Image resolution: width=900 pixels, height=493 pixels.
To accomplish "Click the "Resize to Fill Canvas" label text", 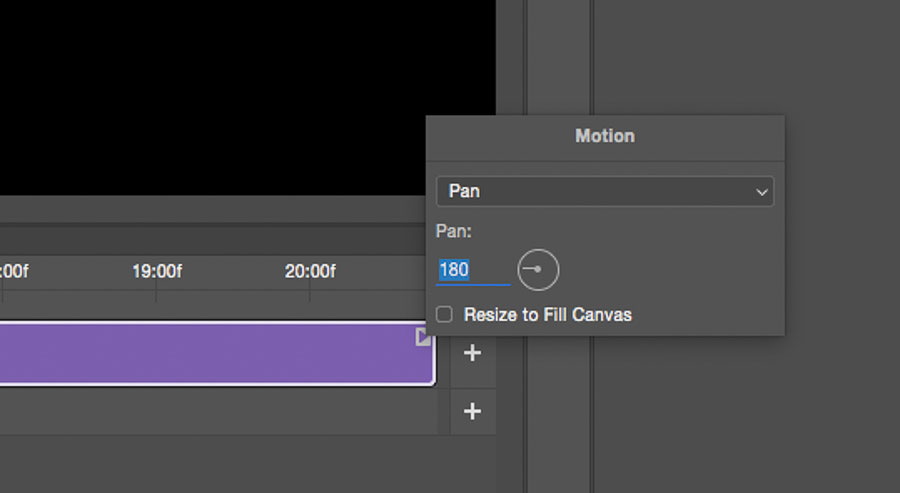I will (547, 314).
